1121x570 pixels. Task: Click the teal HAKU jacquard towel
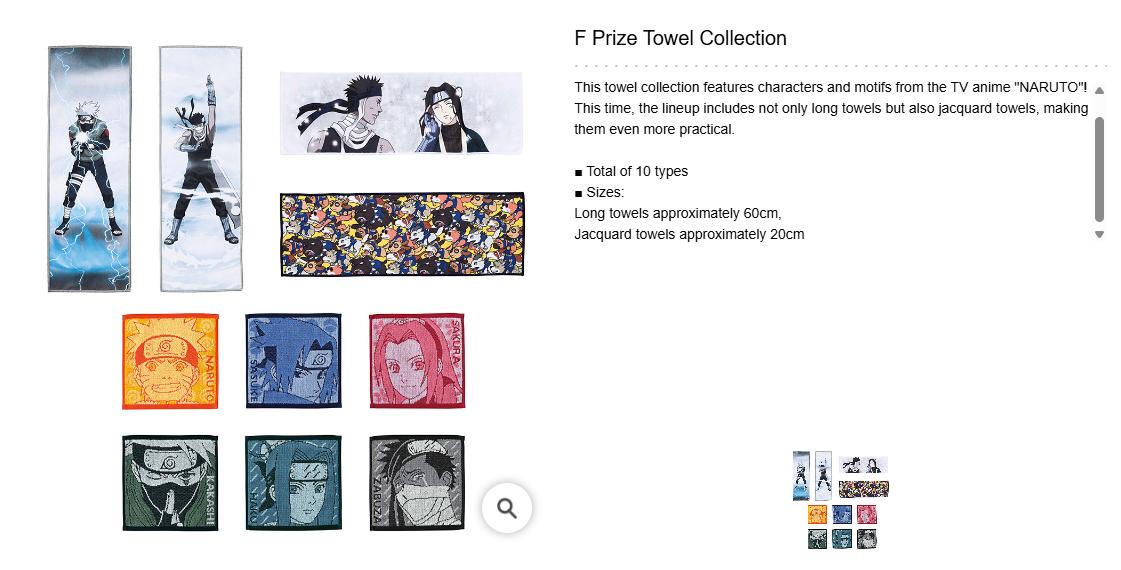[294, 483]
